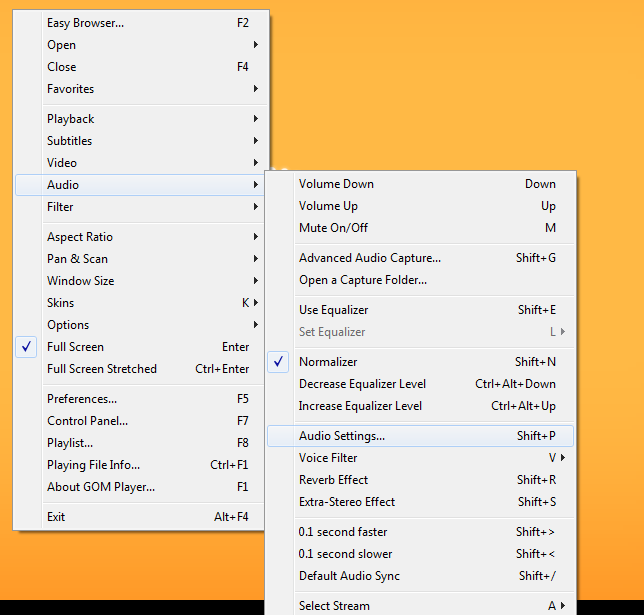Open Preferences from the menu
This screenshot has height=615, width=644.
(82, 399)
